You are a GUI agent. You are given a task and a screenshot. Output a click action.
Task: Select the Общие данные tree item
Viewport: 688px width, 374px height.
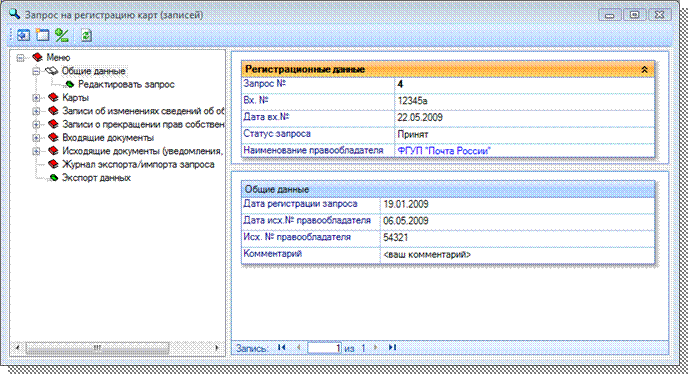93,71
